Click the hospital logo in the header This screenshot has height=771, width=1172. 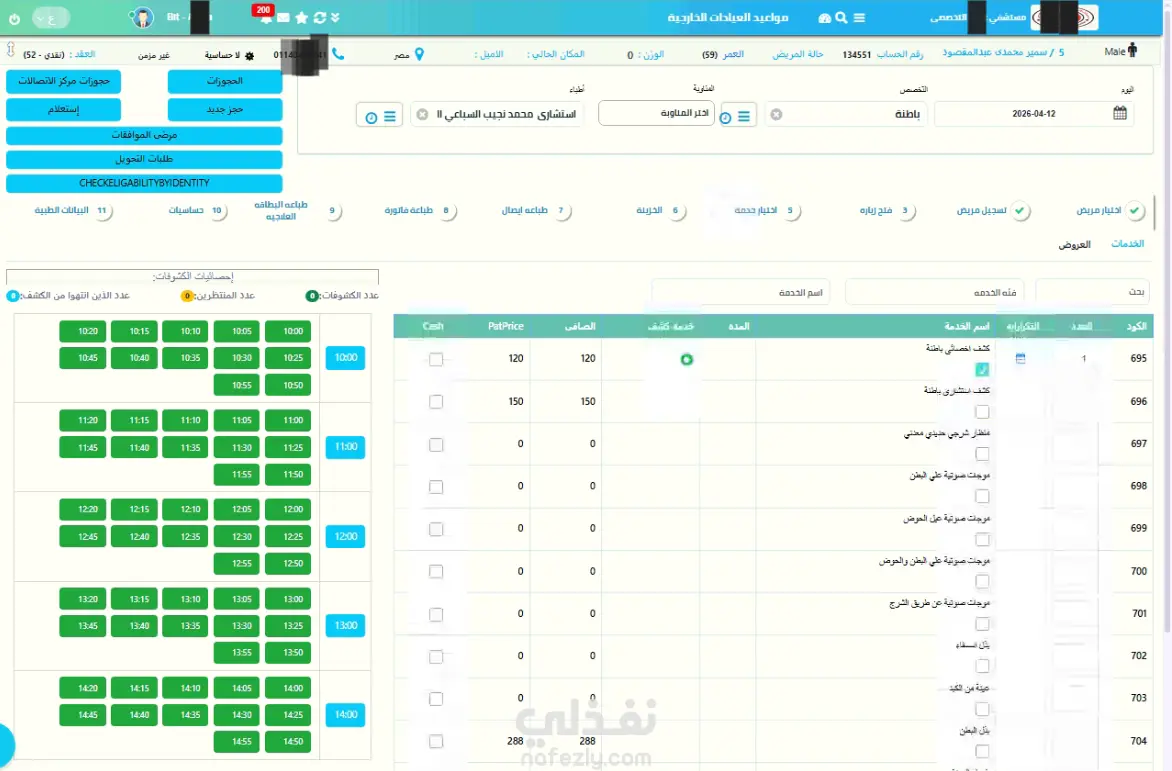tap(1065, 17)
